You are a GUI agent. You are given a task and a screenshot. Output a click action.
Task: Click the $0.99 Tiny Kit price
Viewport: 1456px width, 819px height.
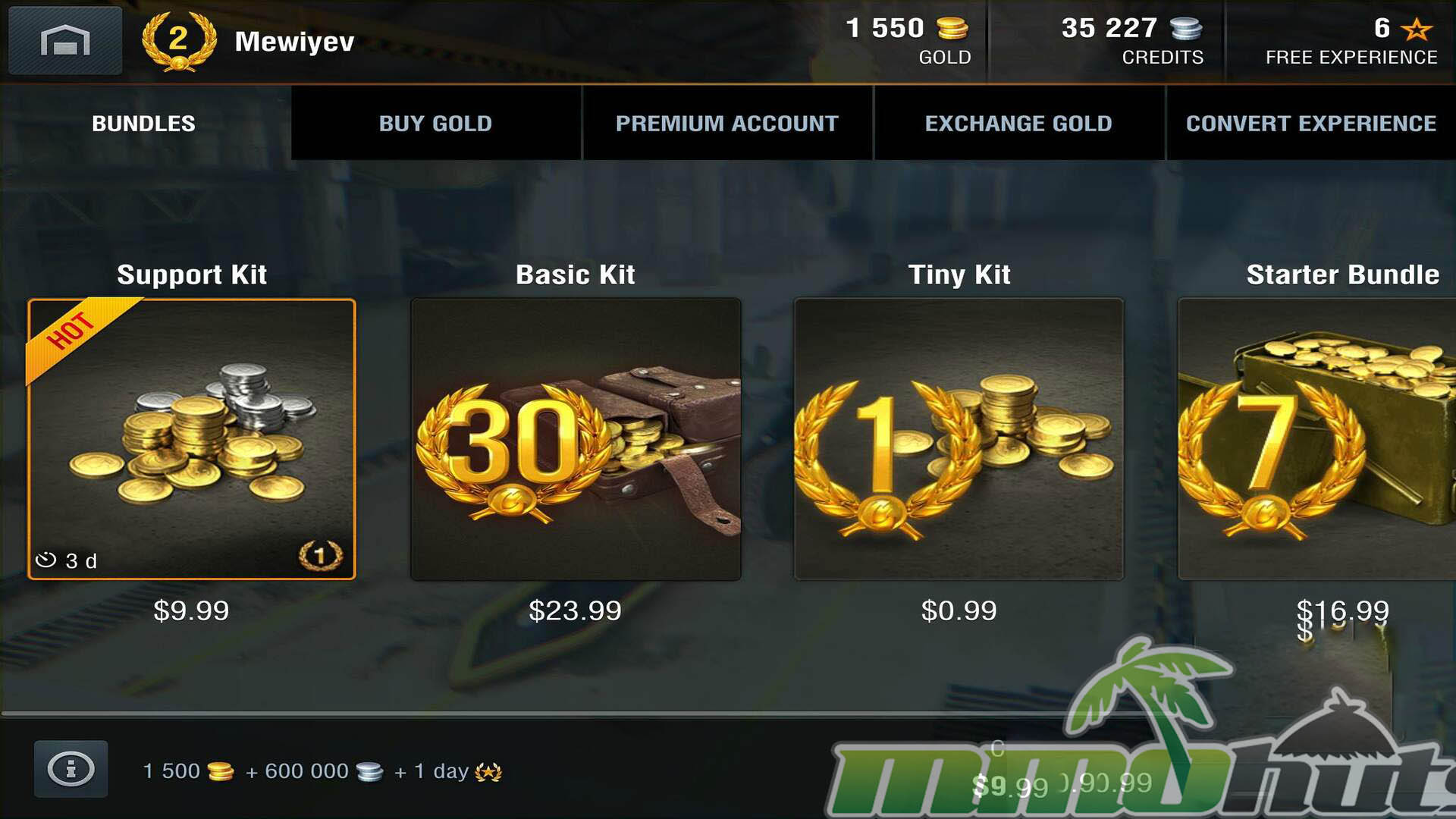pyautogui.click(x=959, y=610)
